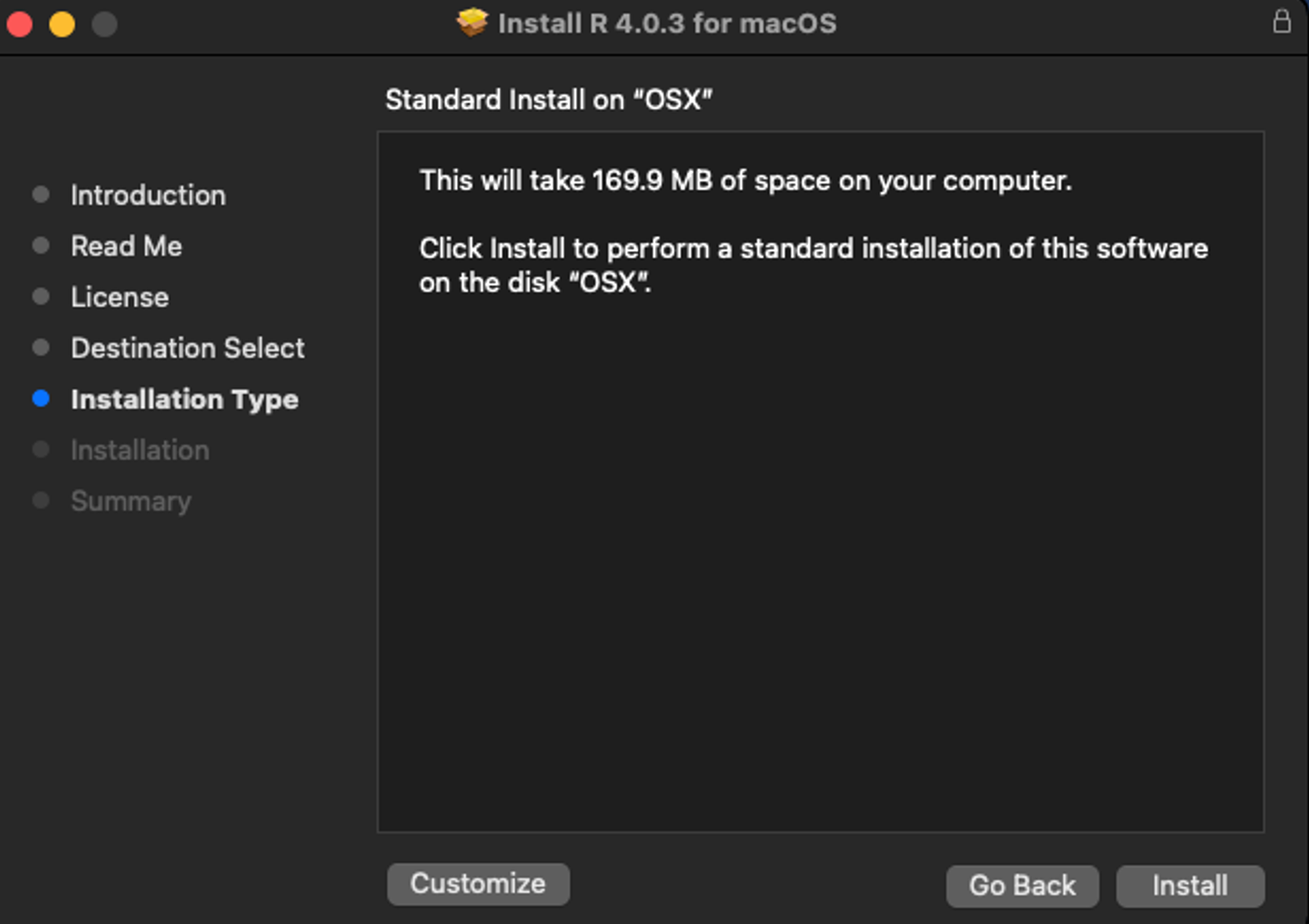
Task: Select the Summary step in the sidebar
Action: 130,500
